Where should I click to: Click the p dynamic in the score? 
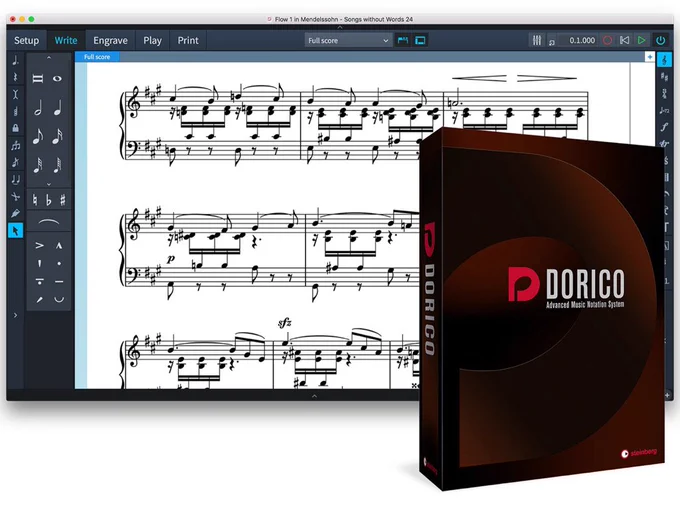click(171, 259)
